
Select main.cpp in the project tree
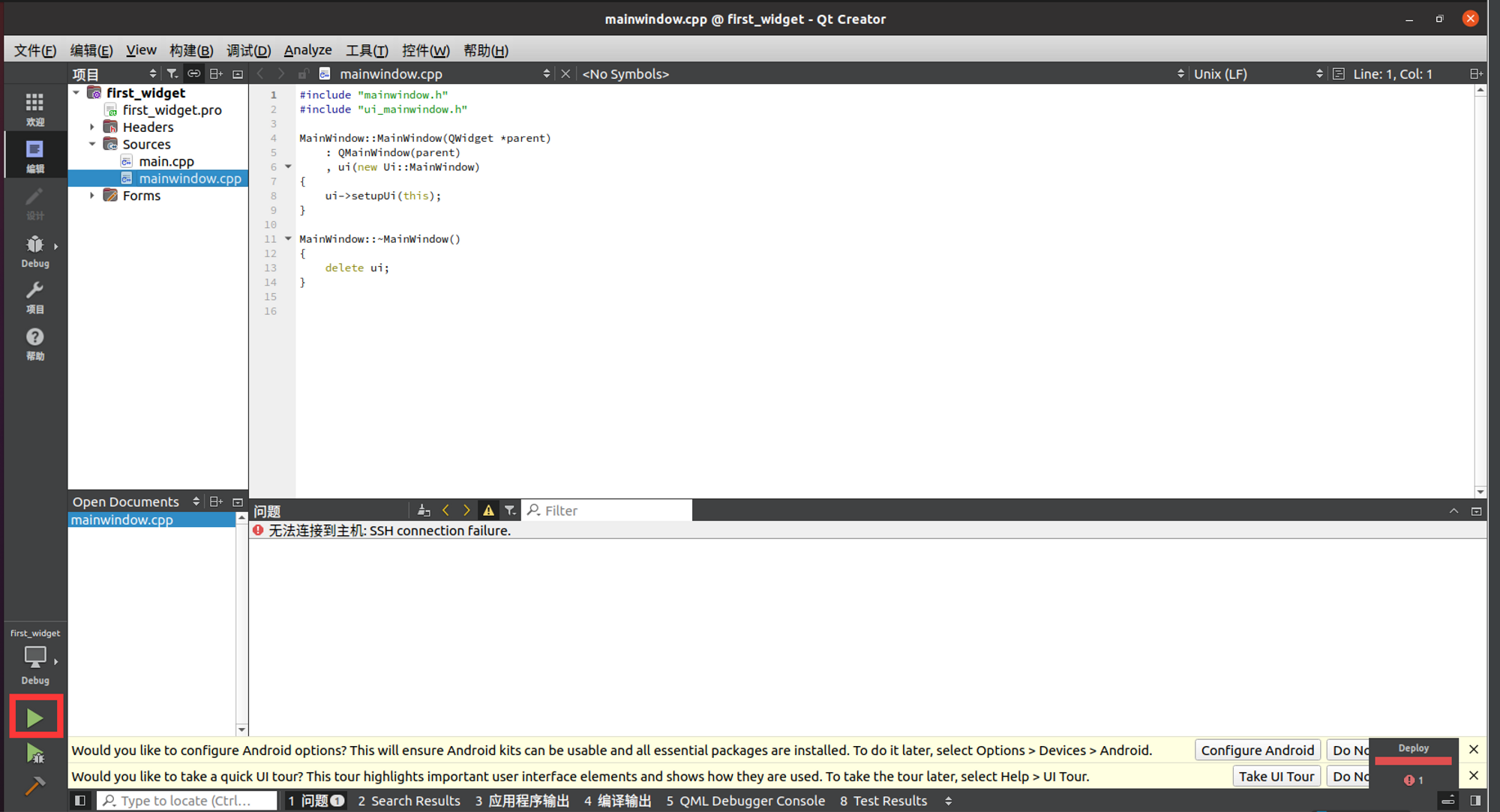(166, 161)
